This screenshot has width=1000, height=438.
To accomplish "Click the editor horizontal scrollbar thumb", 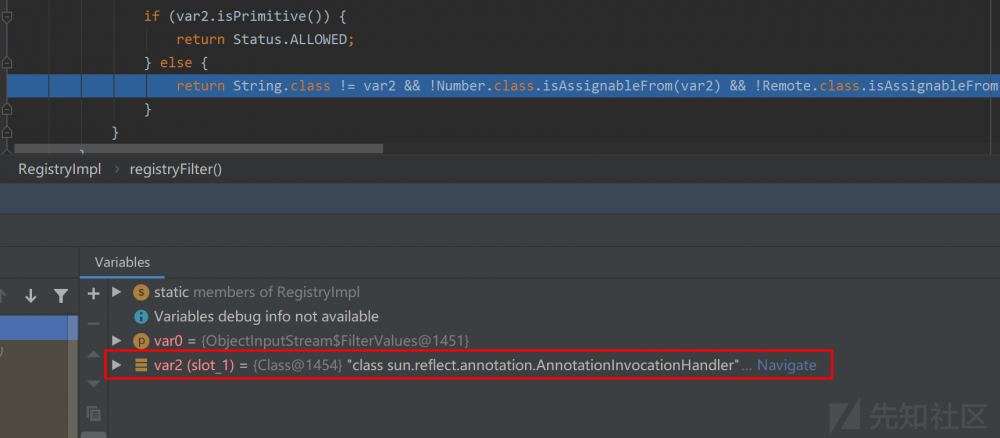I will pyautogui.click(x=198, y=149).
